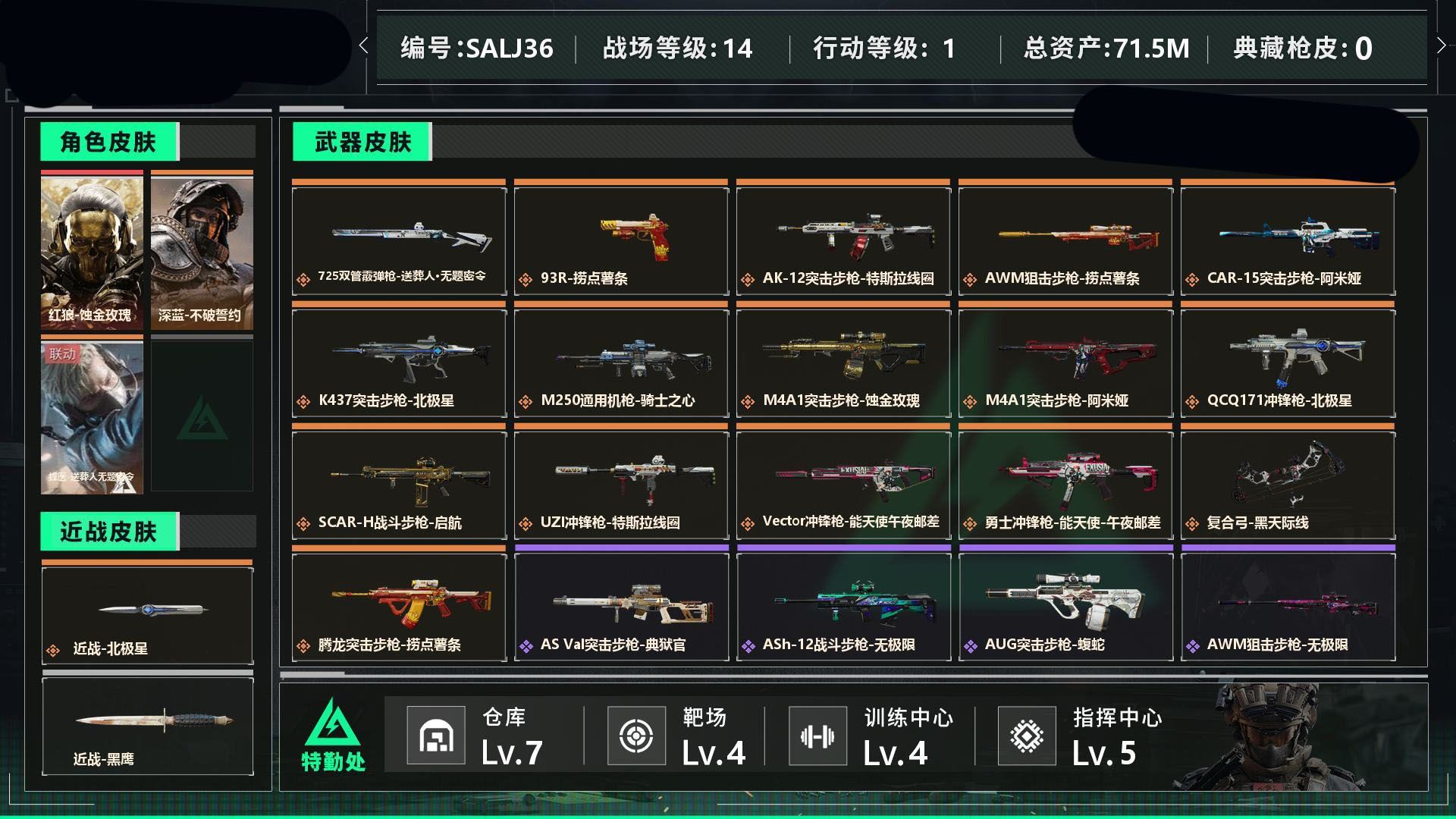The width and height of the screenshot is (1456, 819).
Task: Click the 靶场 target range icon
Action: 636,735
